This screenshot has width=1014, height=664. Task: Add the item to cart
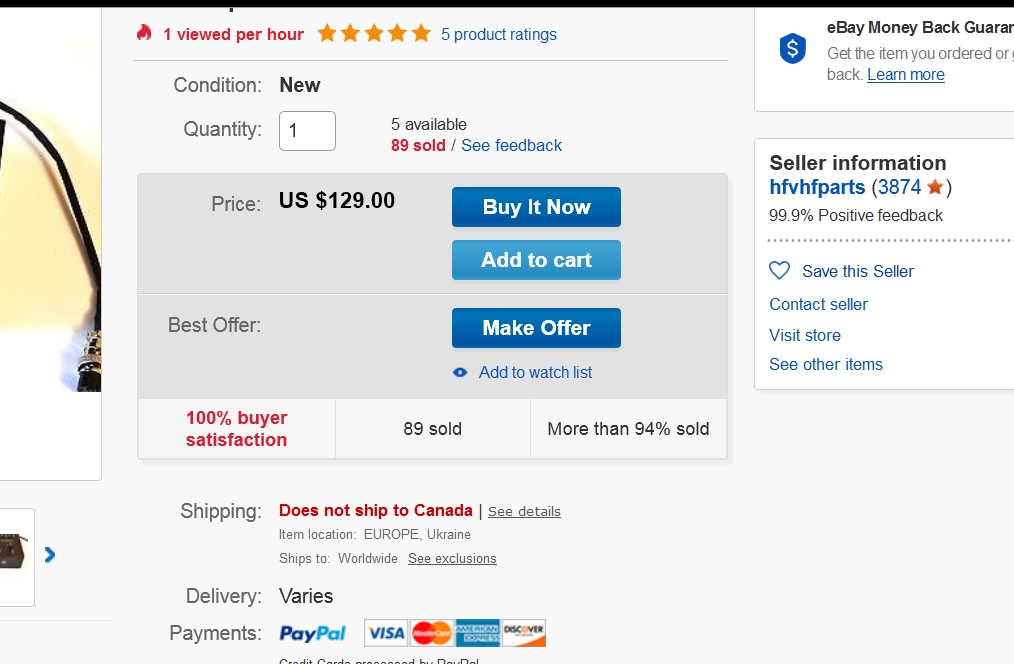coord(536,260)
